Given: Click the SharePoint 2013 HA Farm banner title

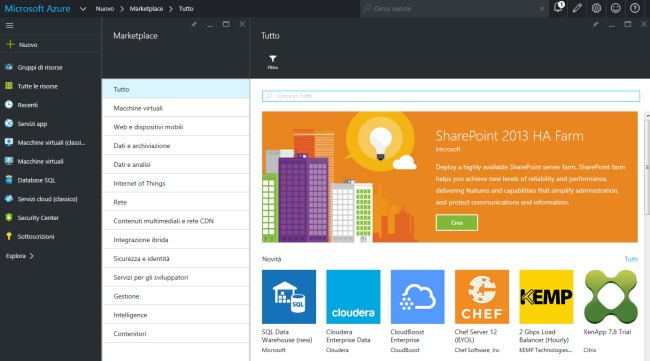Looking at the screenshot, I should [509, 136].
